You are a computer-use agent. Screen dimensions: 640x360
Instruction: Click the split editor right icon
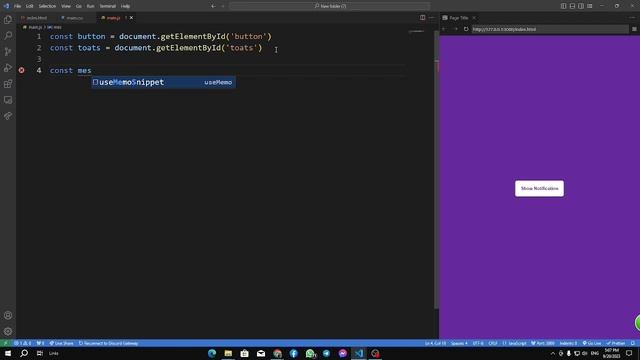[x=422, y=18]
